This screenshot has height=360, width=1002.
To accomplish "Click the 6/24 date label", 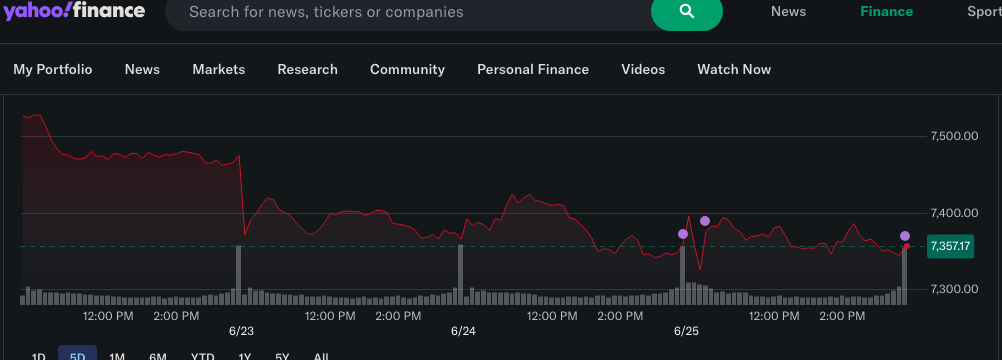I will (463, 331).
